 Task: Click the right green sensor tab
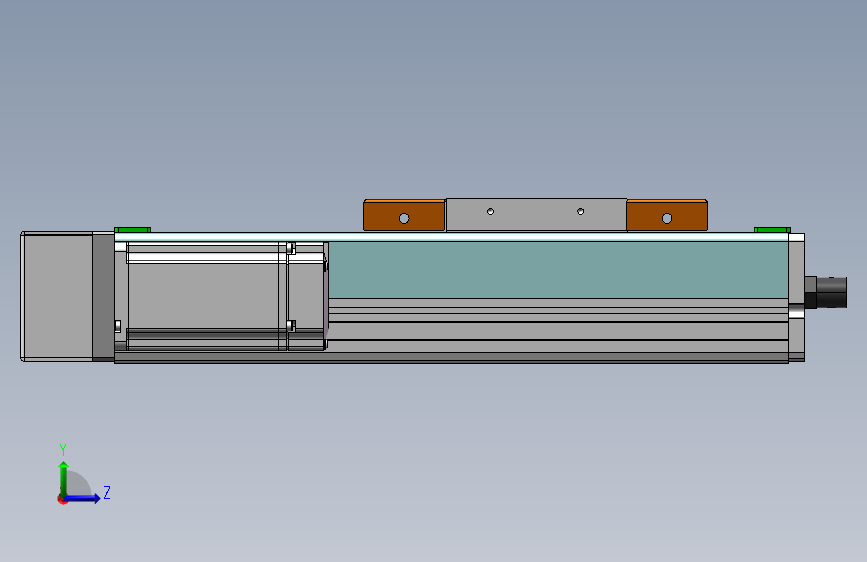pos(772,230)
